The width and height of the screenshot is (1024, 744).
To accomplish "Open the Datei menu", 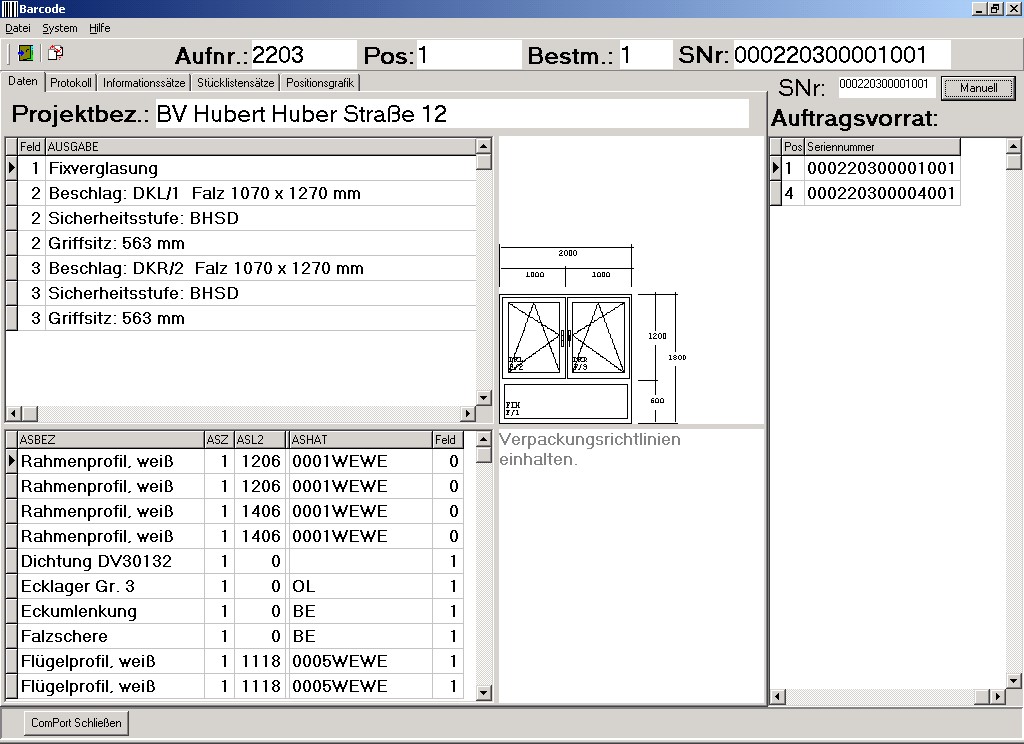I will (x=18, y=28).
